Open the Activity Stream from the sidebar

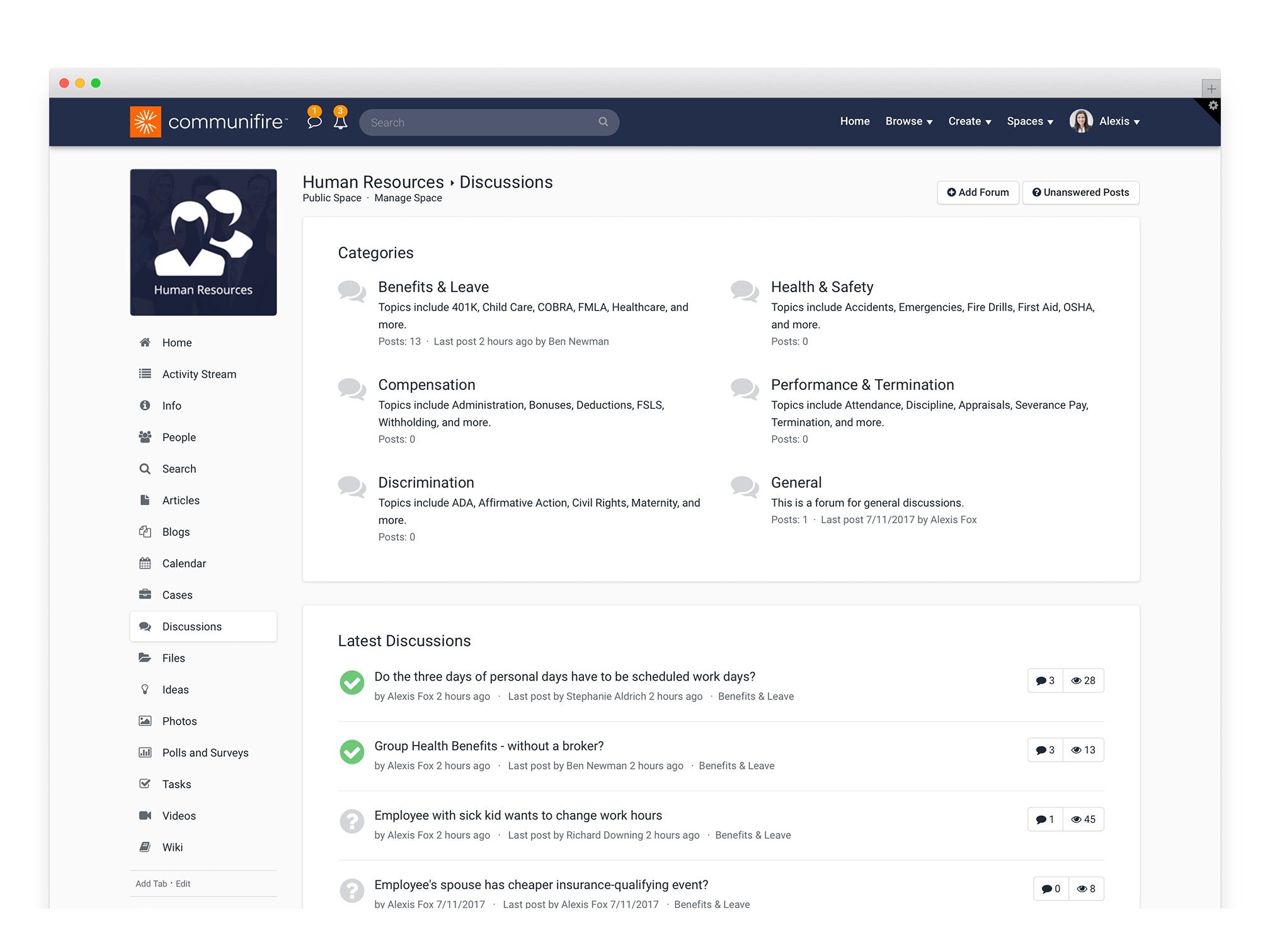pyautogui.click(x=198, y=374)
